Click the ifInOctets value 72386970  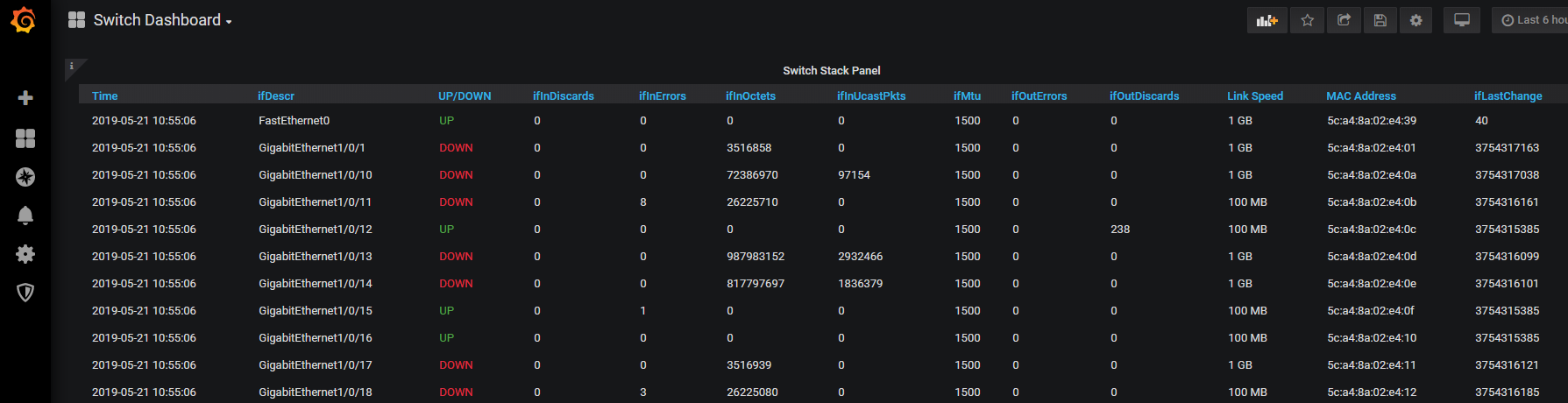click(x=752, y=175)
